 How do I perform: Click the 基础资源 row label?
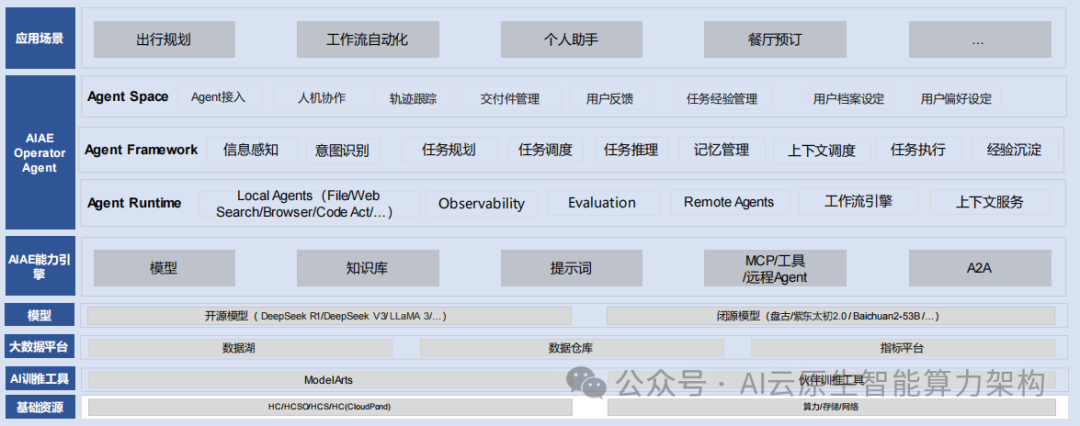(40, 407)
